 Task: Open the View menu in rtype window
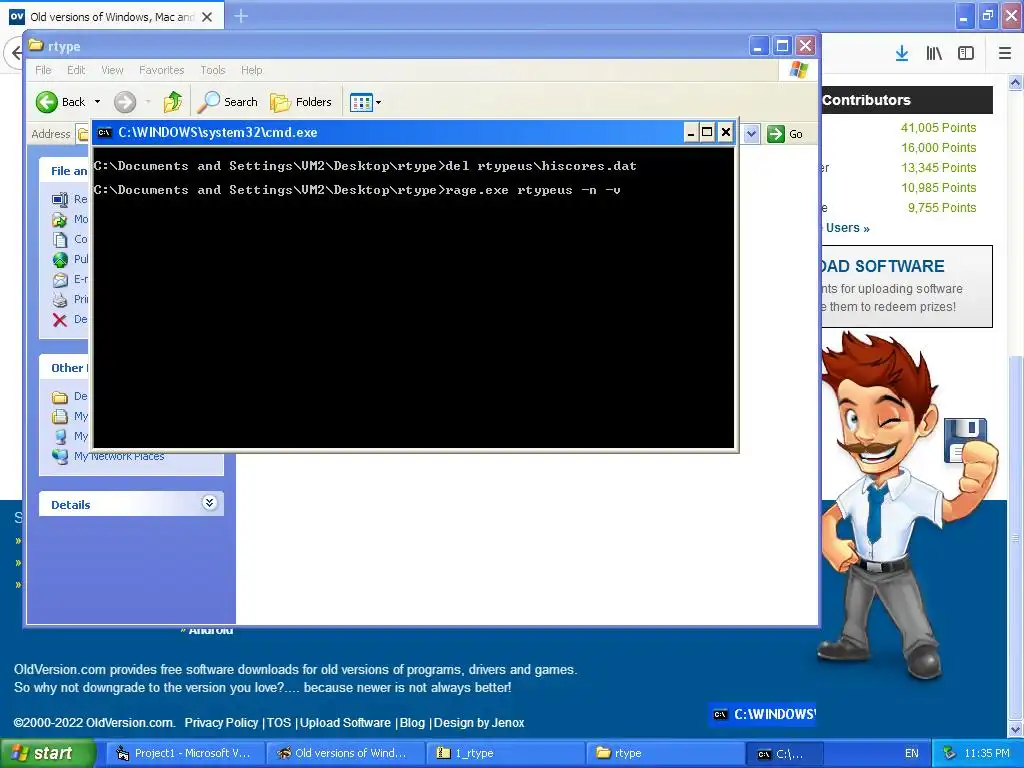pos(112,70)
